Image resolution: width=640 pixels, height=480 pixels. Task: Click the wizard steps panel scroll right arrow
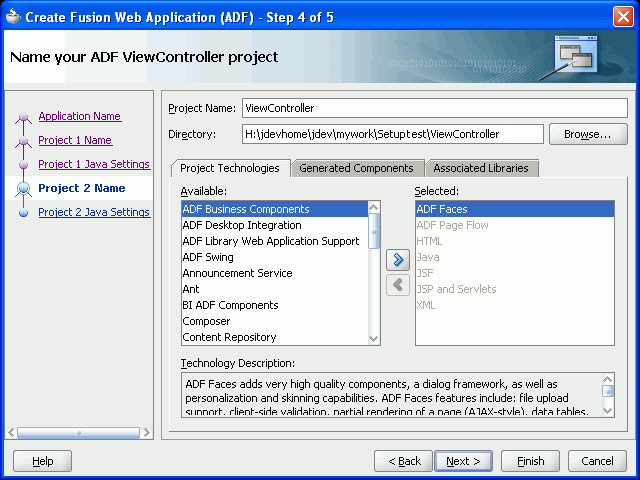coord(147,433)
